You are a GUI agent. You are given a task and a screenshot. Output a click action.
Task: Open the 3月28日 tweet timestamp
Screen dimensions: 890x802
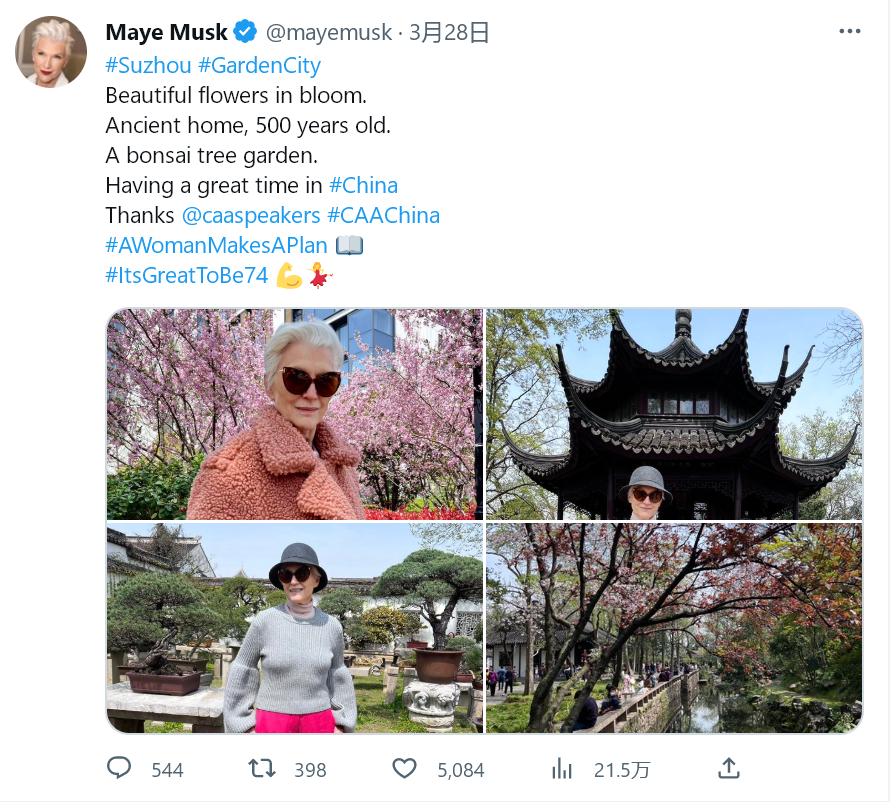449,32
